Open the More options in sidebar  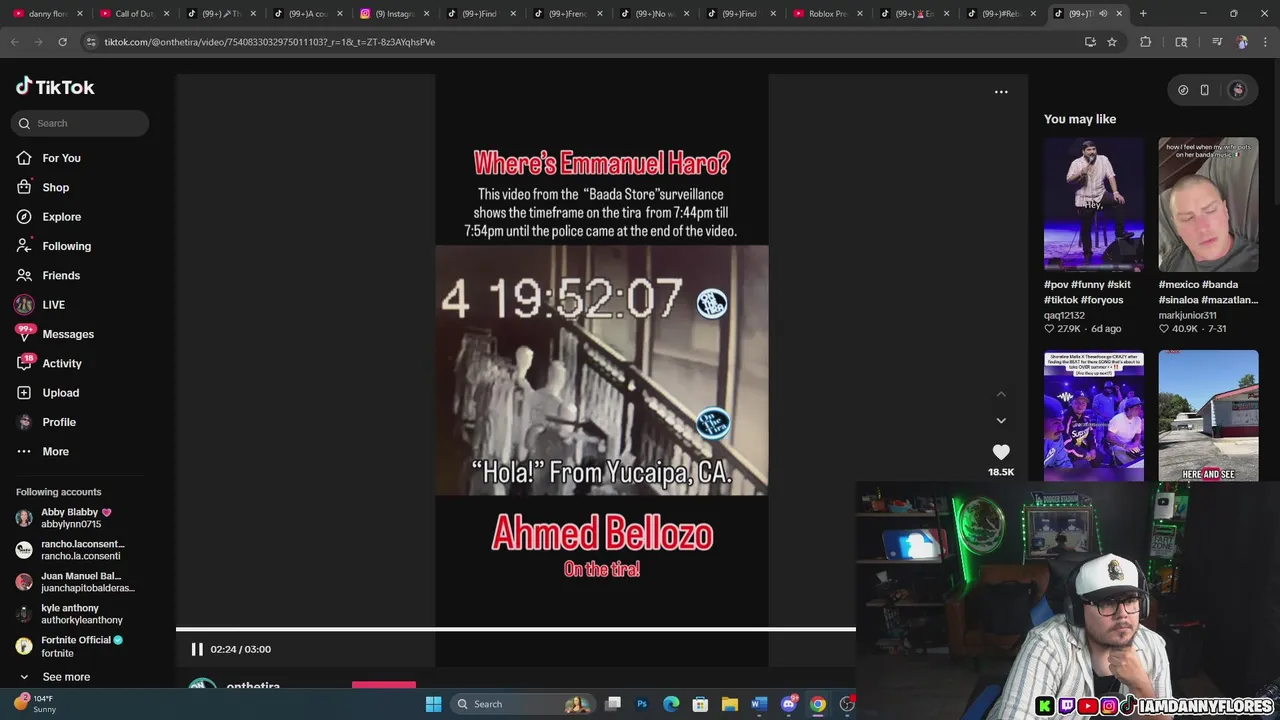55,451
